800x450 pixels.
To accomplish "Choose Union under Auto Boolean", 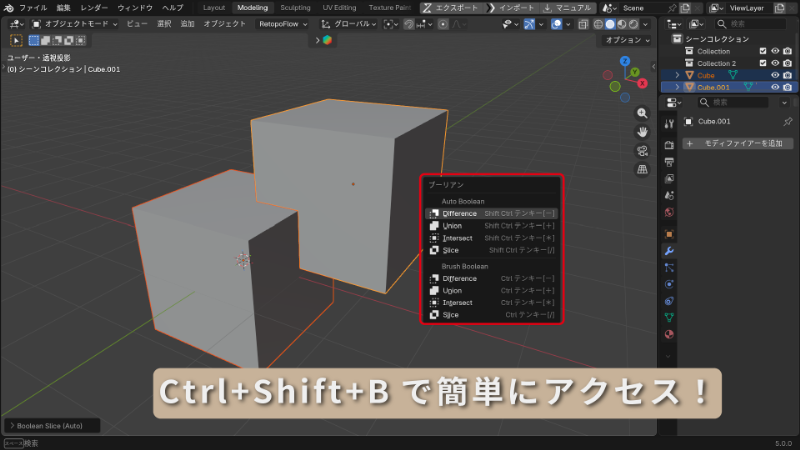I will coord(458,226).
